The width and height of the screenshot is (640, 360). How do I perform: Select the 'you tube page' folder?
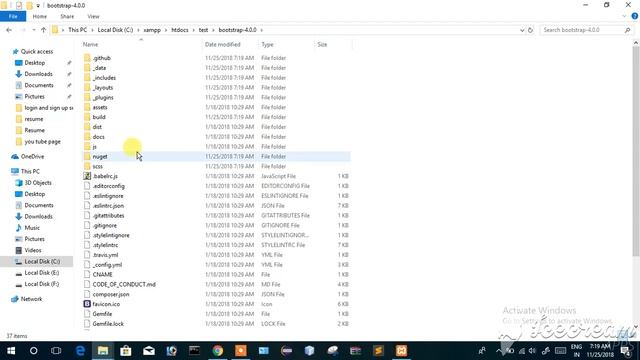click(x=42, y=141)
